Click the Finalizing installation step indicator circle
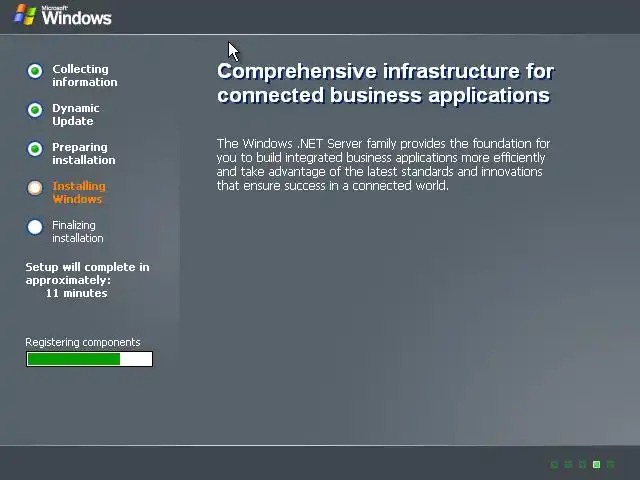640x480 pixels. tap(35, 227)
